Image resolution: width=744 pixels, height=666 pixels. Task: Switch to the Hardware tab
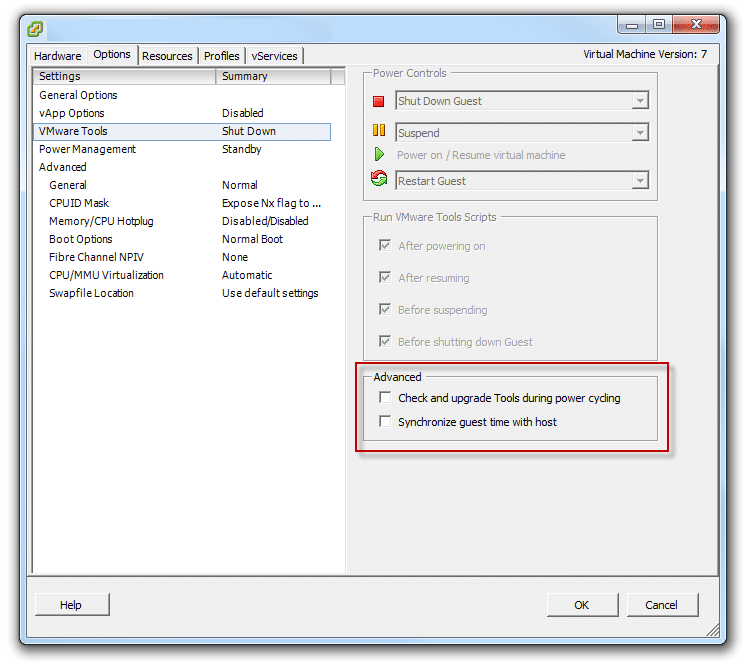tap(57, 56)
